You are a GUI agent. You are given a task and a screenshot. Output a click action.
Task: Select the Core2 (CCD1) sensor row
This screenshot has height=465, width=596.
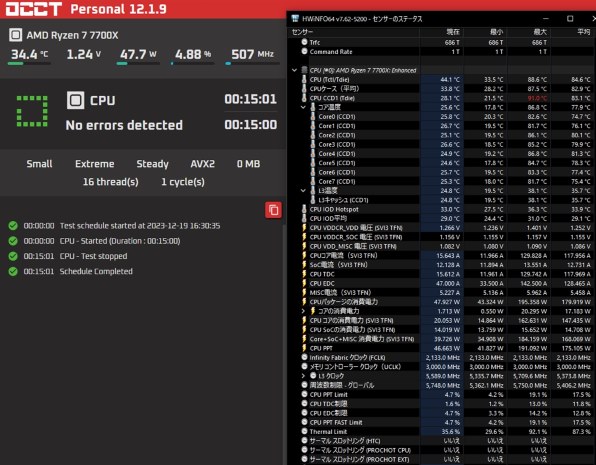coord(442,135)
